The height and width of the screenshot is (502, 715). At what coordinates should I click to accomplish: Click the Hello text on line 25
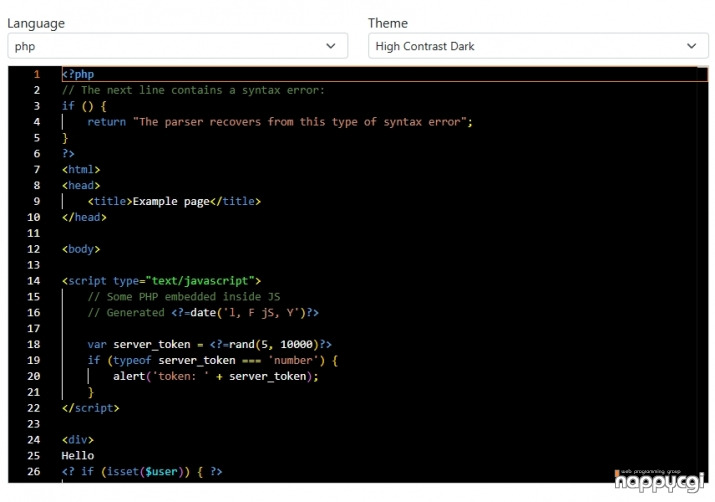[x=78, y=456]
